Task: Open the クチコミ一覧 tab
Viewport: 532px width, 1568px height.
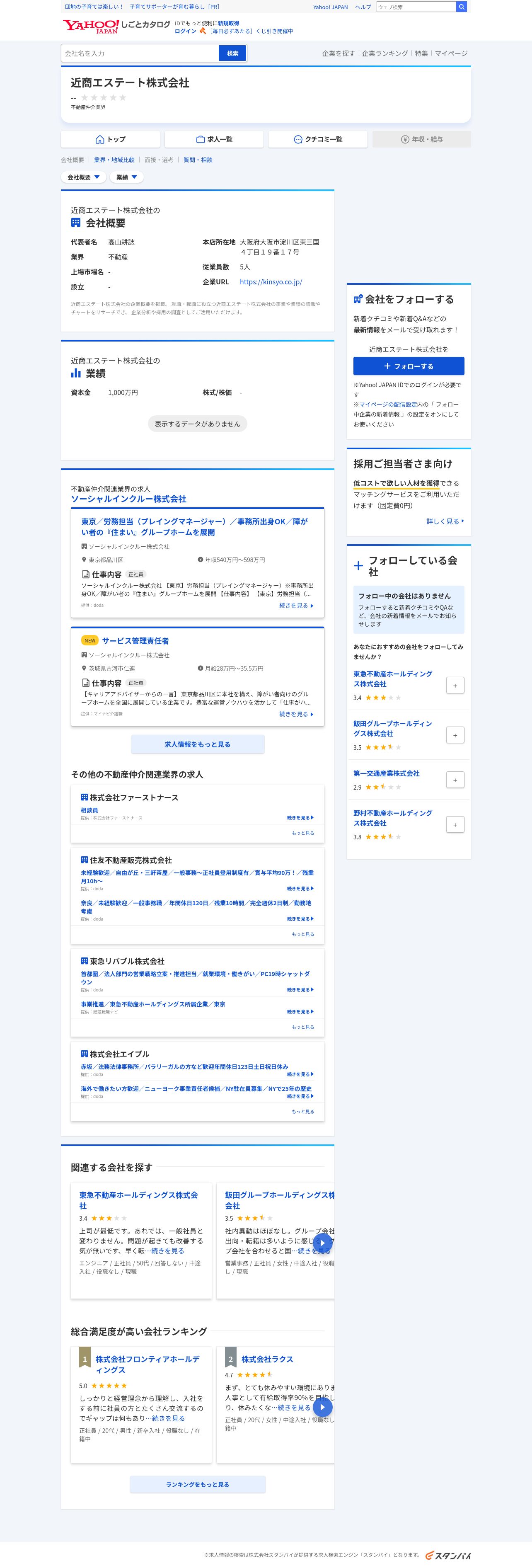Action: pos(318,139)
